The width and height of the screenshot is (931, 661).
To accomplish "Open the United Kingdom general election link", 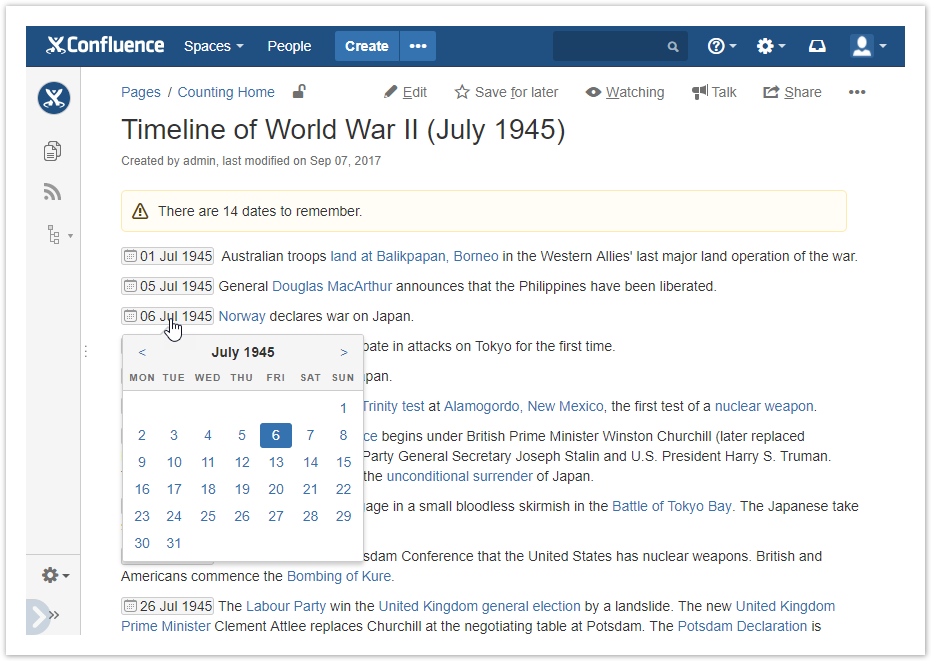I will point(480,606).
